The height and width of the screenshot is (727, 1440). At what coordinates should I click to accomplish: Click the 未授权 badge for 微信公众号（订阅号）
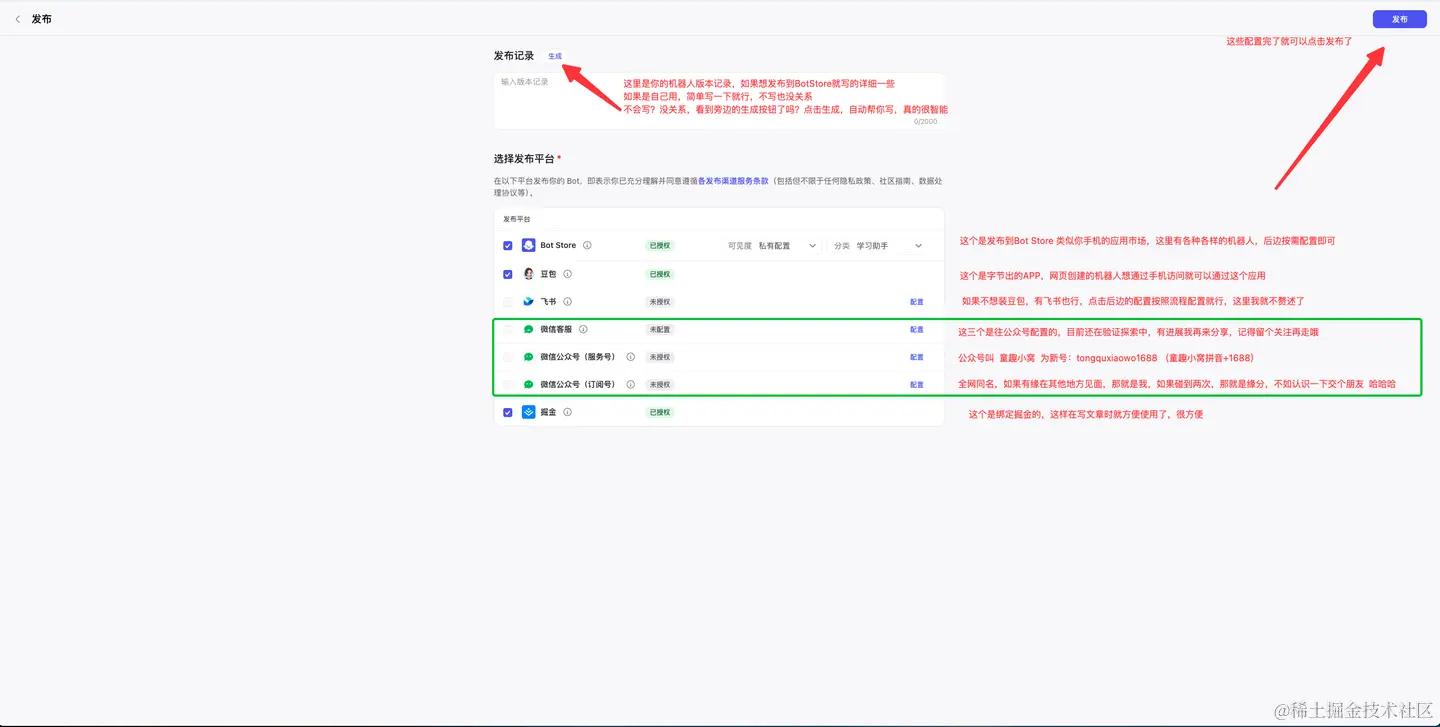(x=660, y=384)
